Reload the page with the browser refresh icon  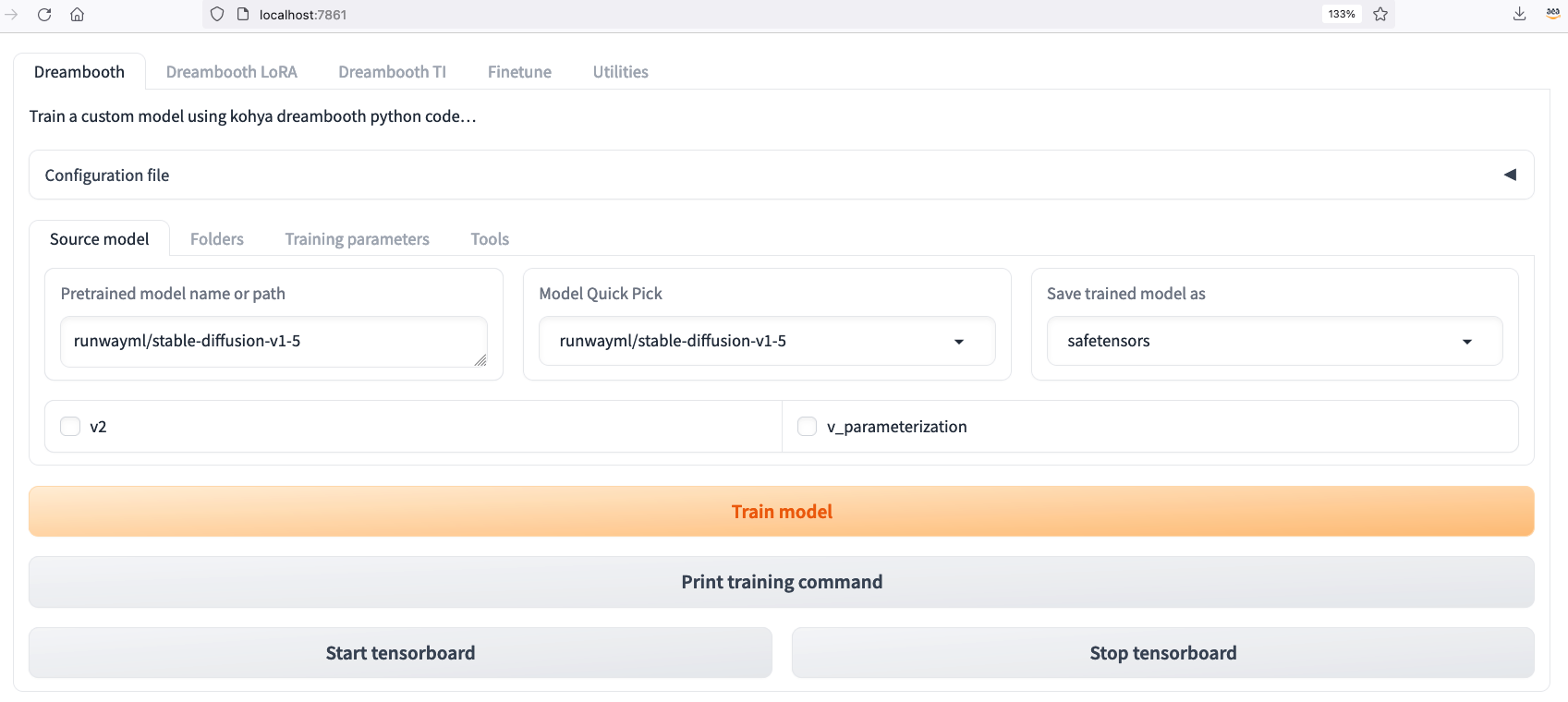(x=44, y=14)
